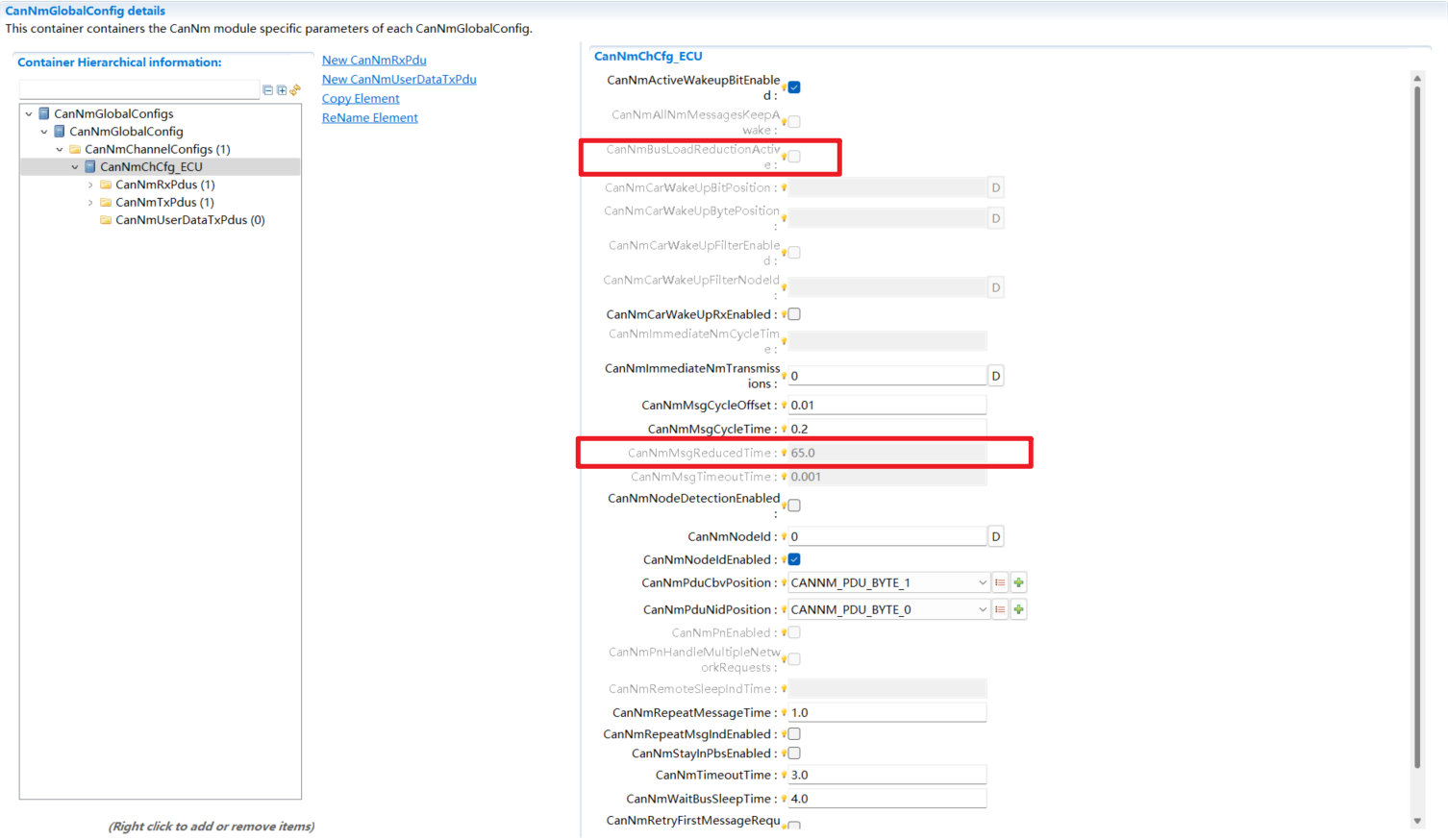Click the New CanNmRxPdu link
The image size is (1448, 840).
tap(373, 60)
